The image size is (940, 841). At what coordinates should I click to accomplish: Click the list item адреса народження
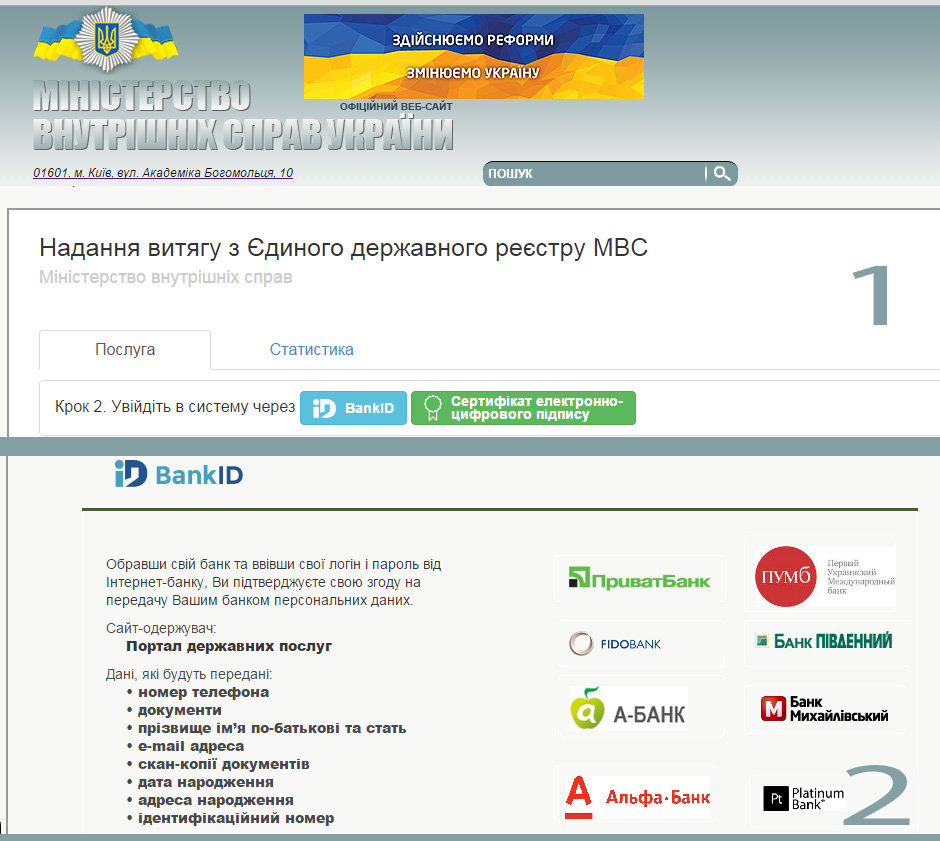(x=216, y=800)
